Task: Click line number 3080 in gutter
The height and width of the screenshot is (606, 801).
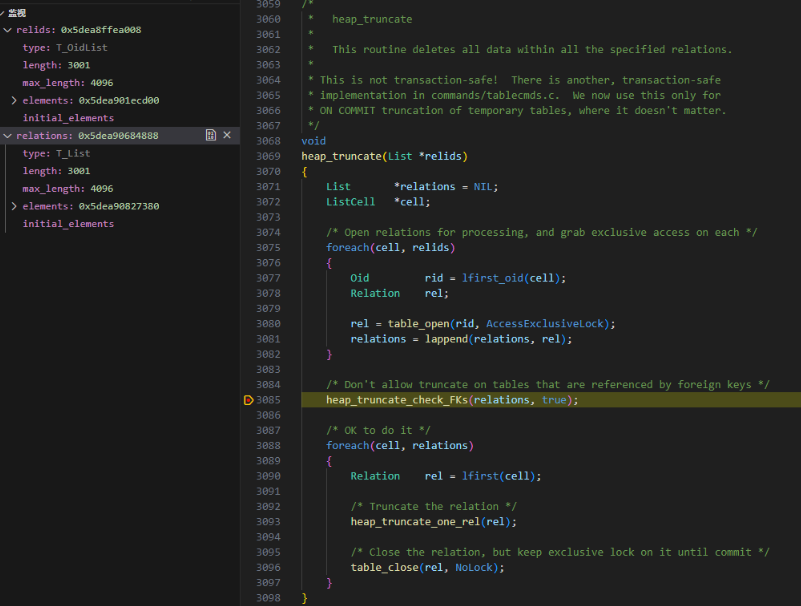Action: [x=268, y=324]
